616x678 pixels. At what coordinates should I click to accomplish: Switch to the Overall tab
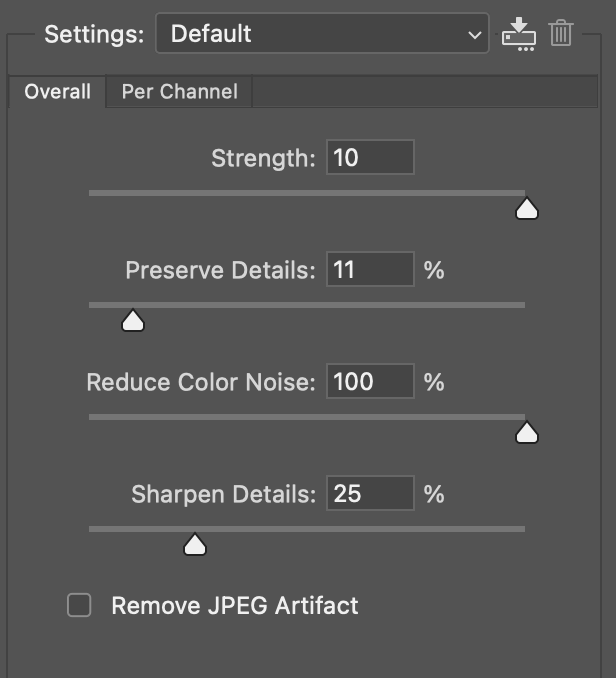[57, 92]
